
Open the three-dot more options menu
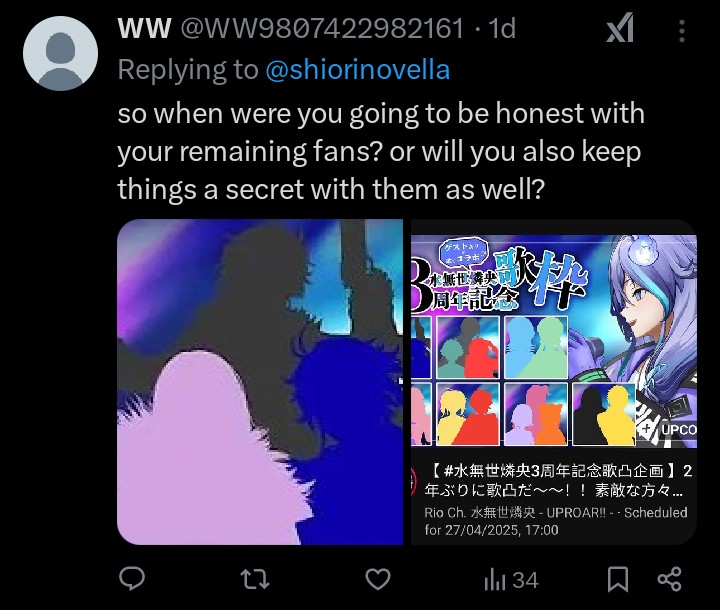coord(682,31)
